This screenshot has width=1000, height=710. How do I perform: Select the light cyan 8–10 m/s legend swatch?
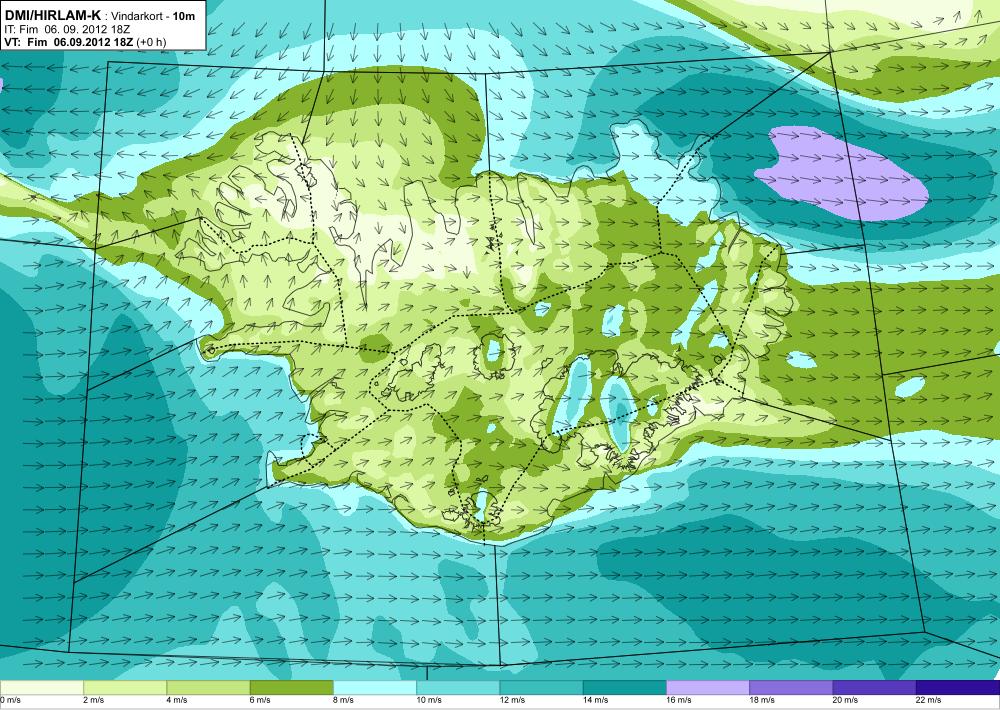[x=375, y=687]
